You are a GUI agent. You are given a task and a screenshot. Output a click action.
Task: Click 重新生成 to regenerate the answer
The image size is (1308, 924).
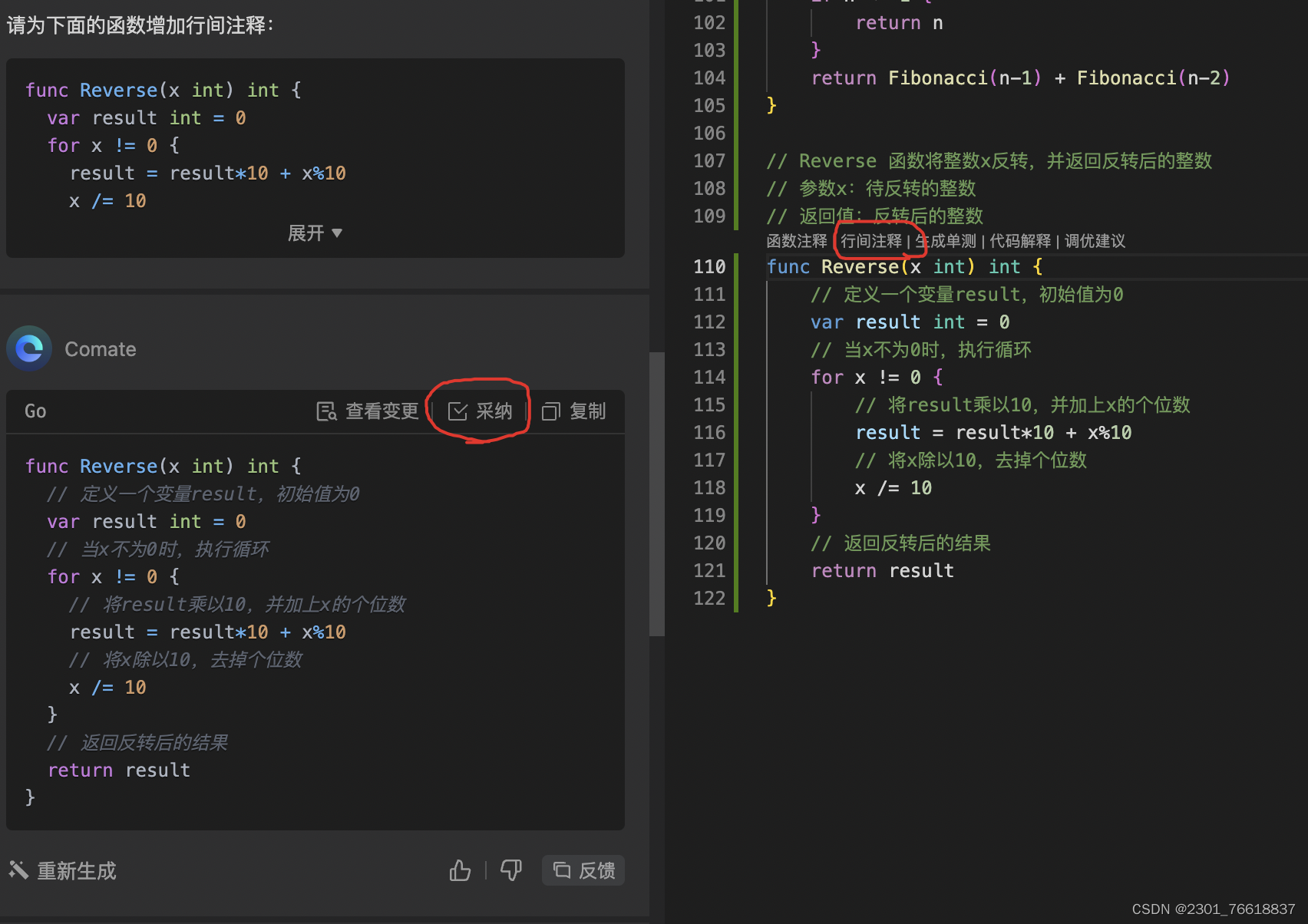[x=62, y=870]
